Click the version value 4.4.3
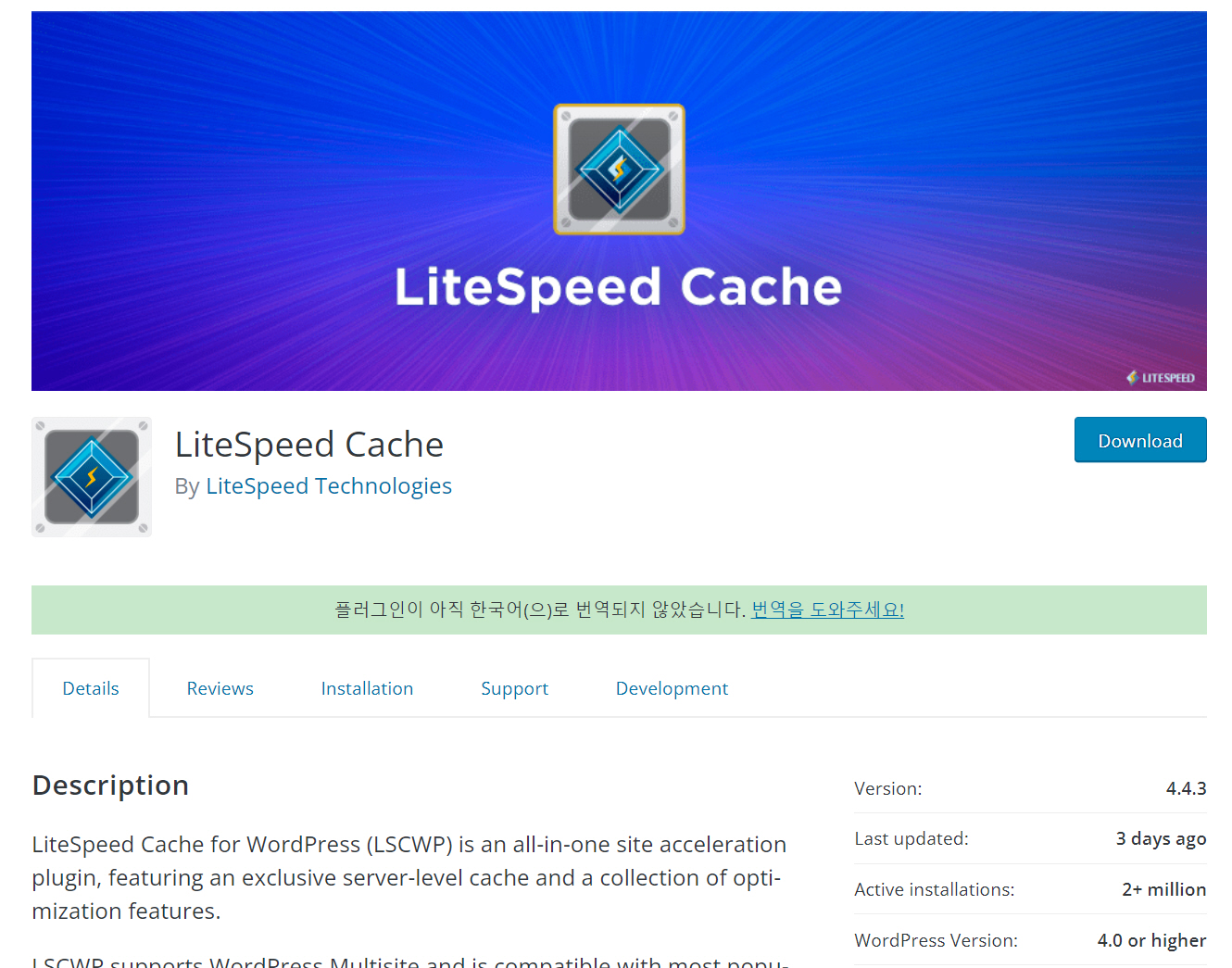 click(1188, 788)
